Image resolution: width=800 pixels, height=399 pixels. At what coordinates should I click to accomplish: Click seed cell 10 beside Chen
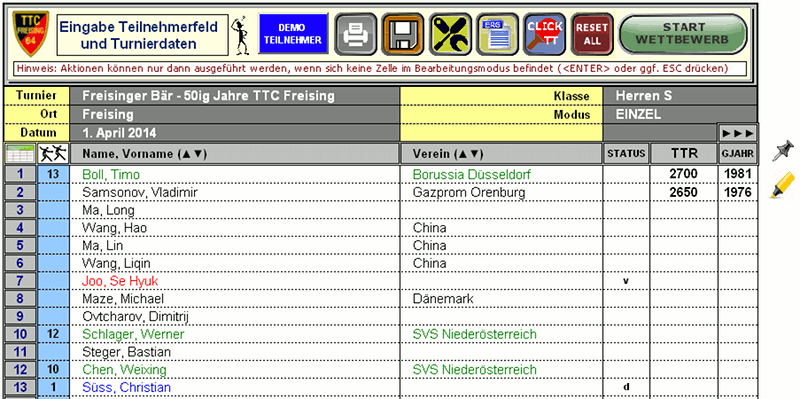pyautogui.click(x=53, y=369)
